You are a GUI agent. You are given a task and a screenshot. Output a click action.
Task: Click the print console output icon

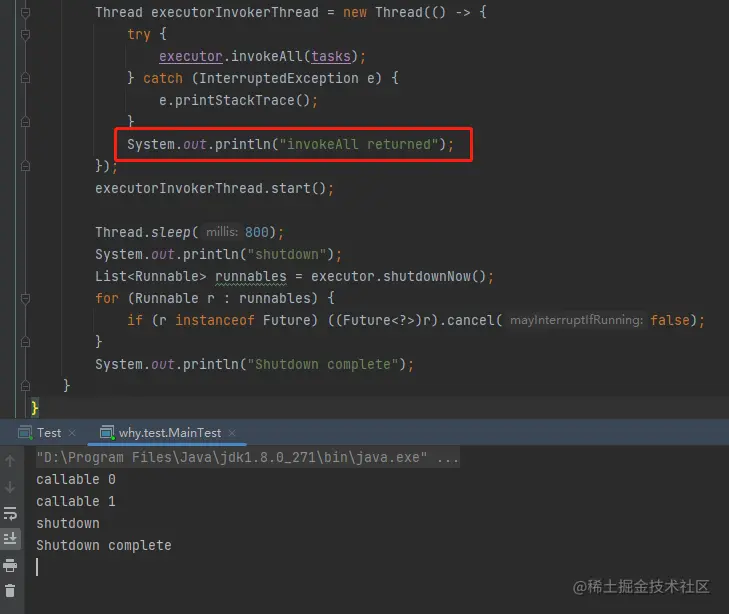pos(10,565)
